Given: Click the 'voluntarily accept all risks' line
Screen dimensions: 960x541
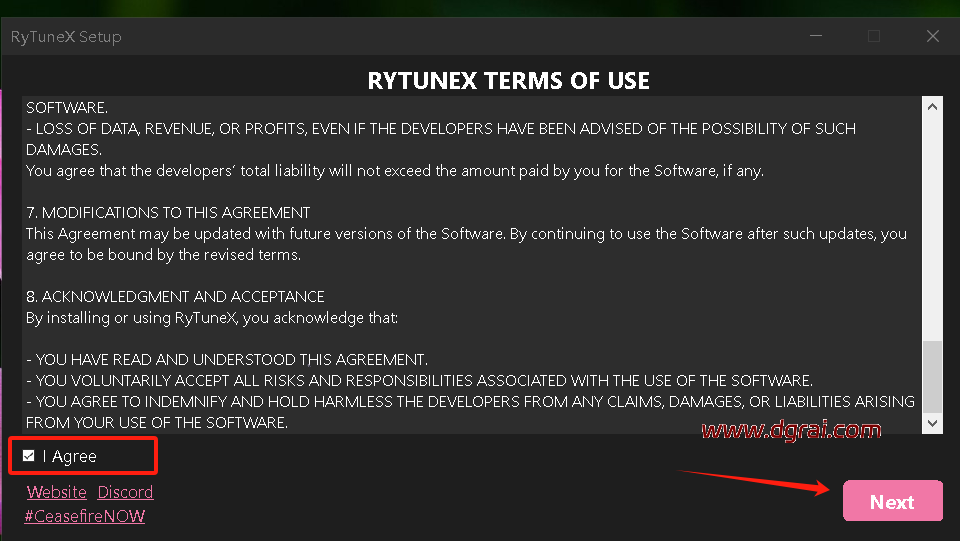Looking at the screenshot, I should click(x=419, y=381).
